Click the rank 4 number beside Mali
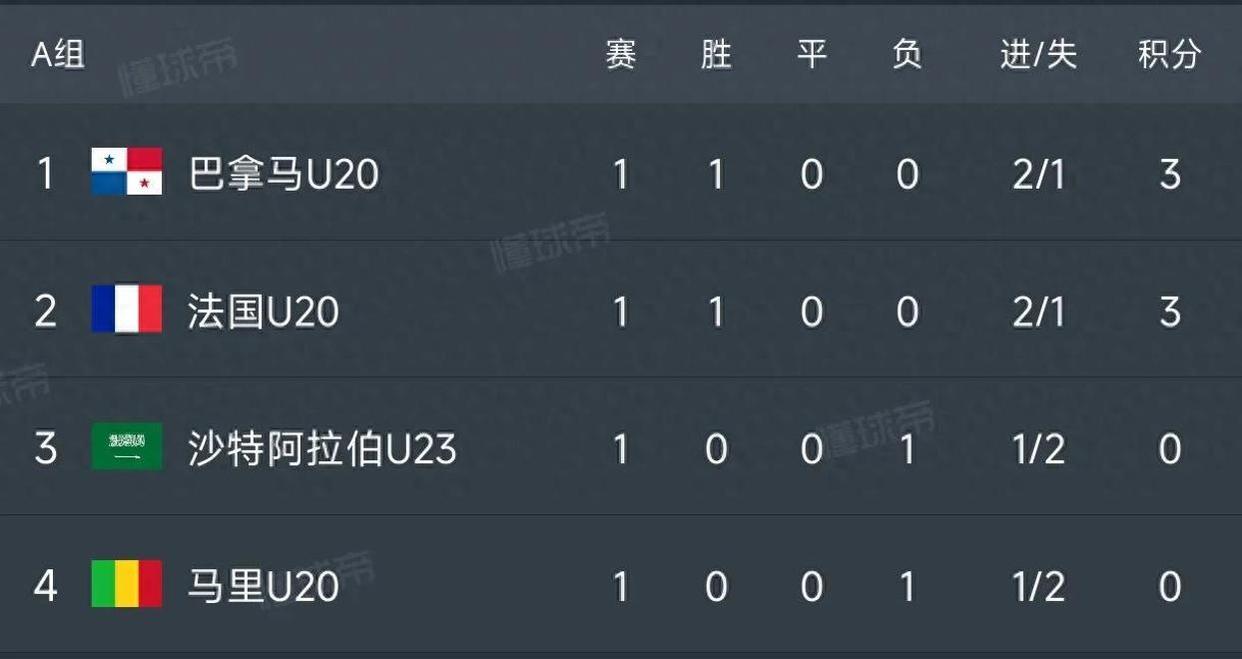This screenshot has height=659, width=1242. point(45,586)
